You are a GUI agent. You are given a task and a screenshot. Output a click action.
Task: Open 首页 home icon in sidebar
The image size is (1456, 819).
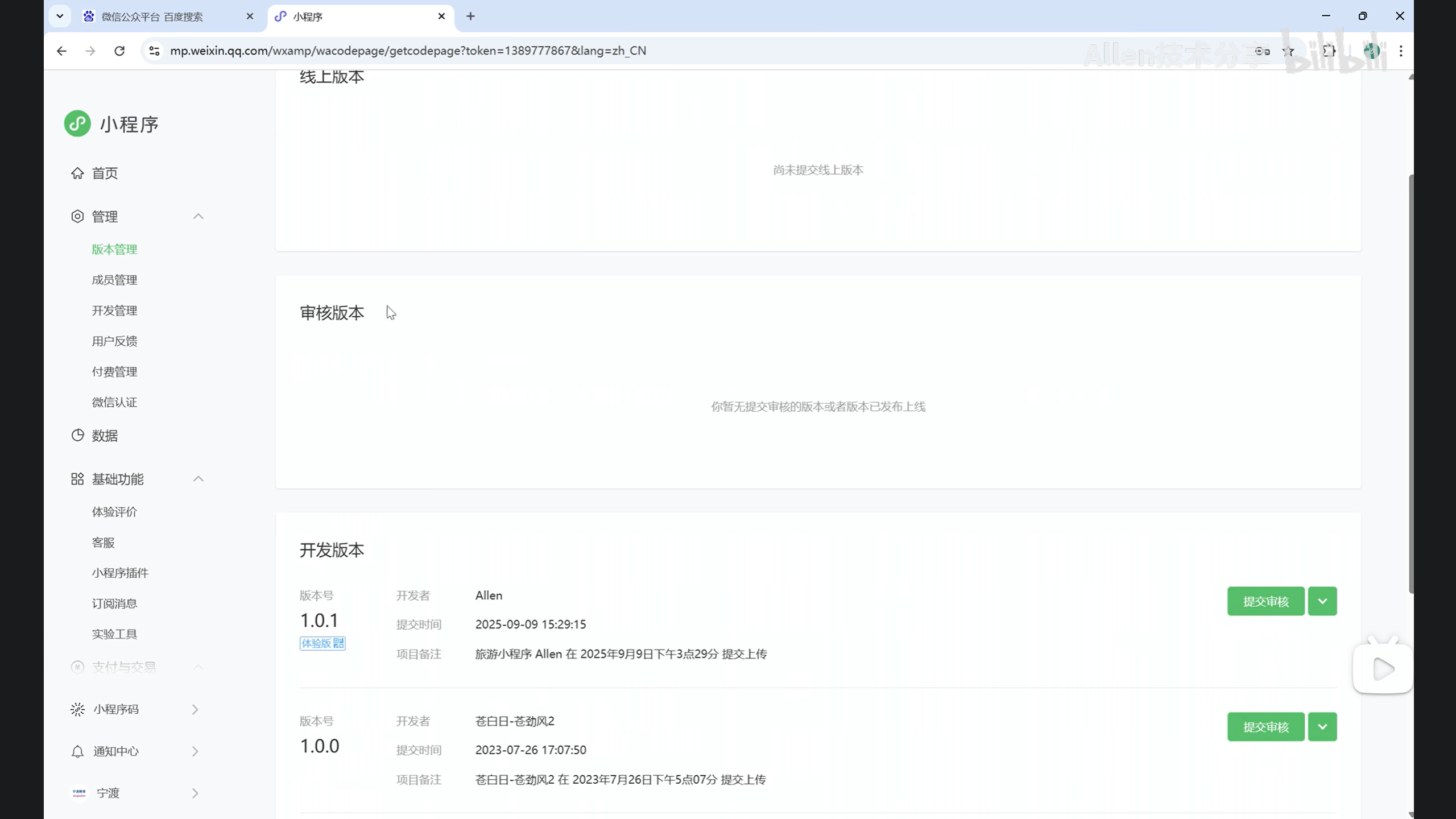click(77, 173)
